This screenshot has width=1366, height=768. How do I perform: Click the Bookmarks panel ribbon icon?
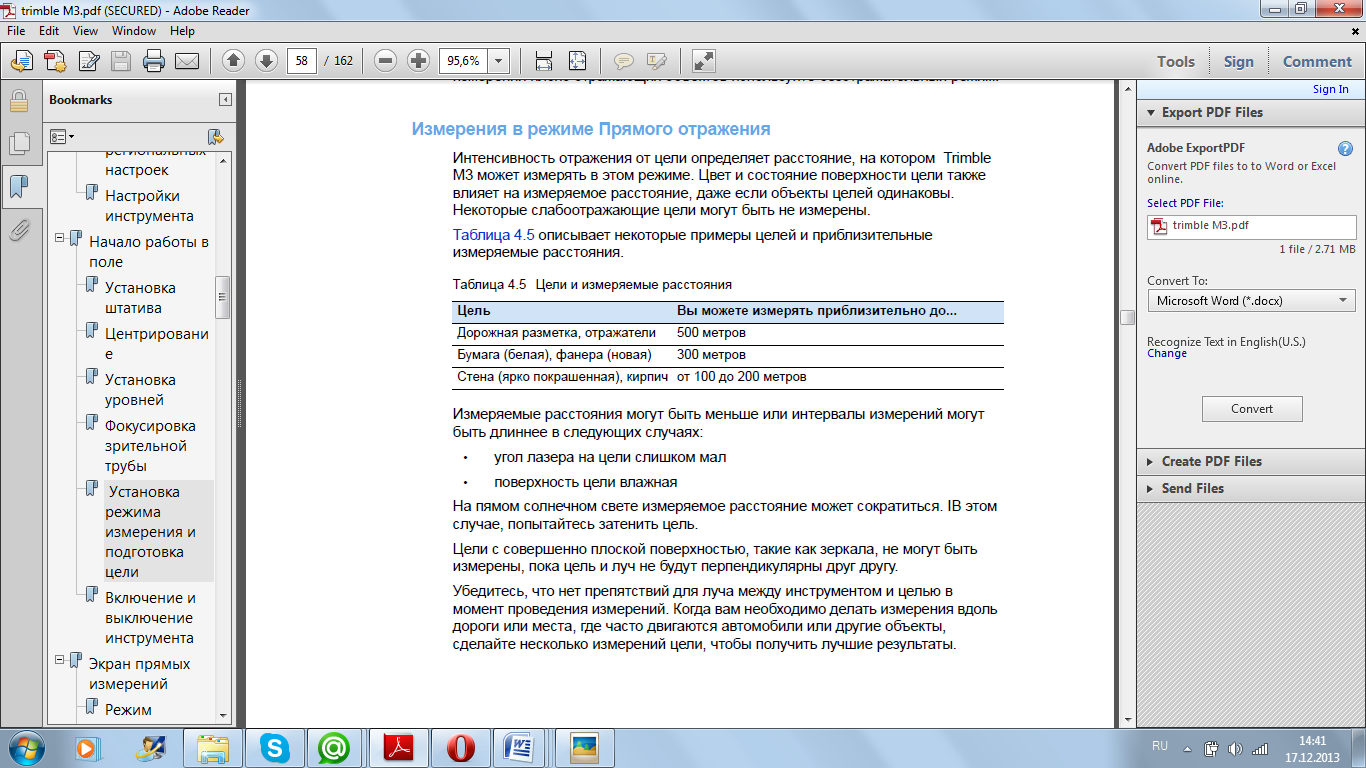18,187
